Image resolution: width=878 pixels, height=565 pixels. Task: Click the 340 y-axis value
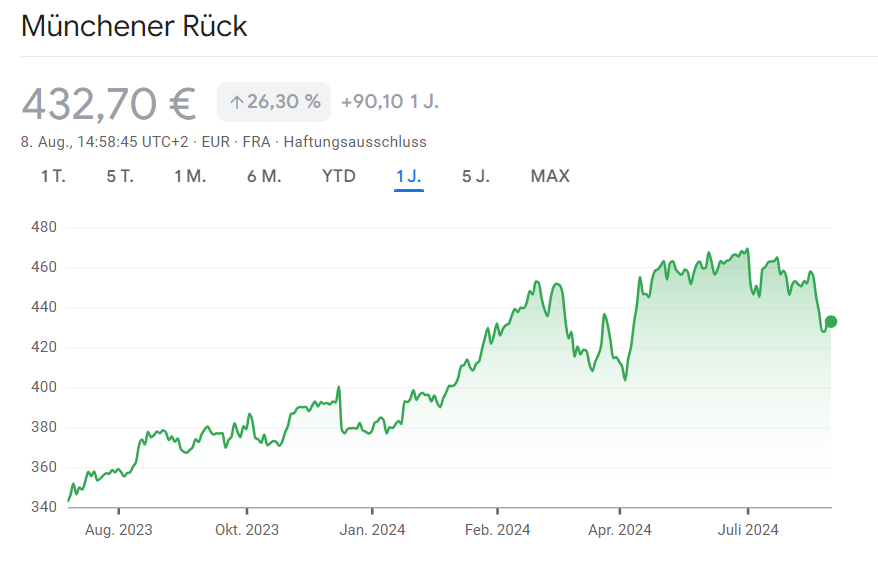point(44,507)
